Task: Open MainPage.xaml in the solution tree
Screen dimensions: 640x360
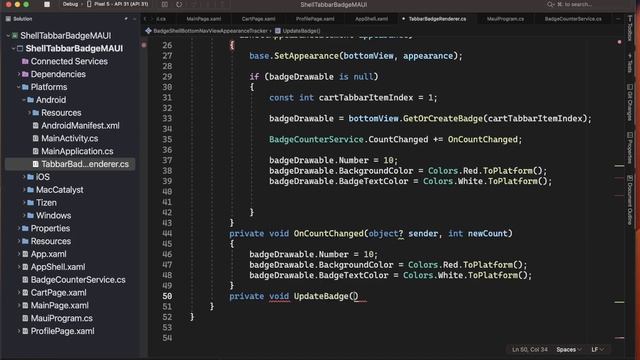Action: [60, 305]
